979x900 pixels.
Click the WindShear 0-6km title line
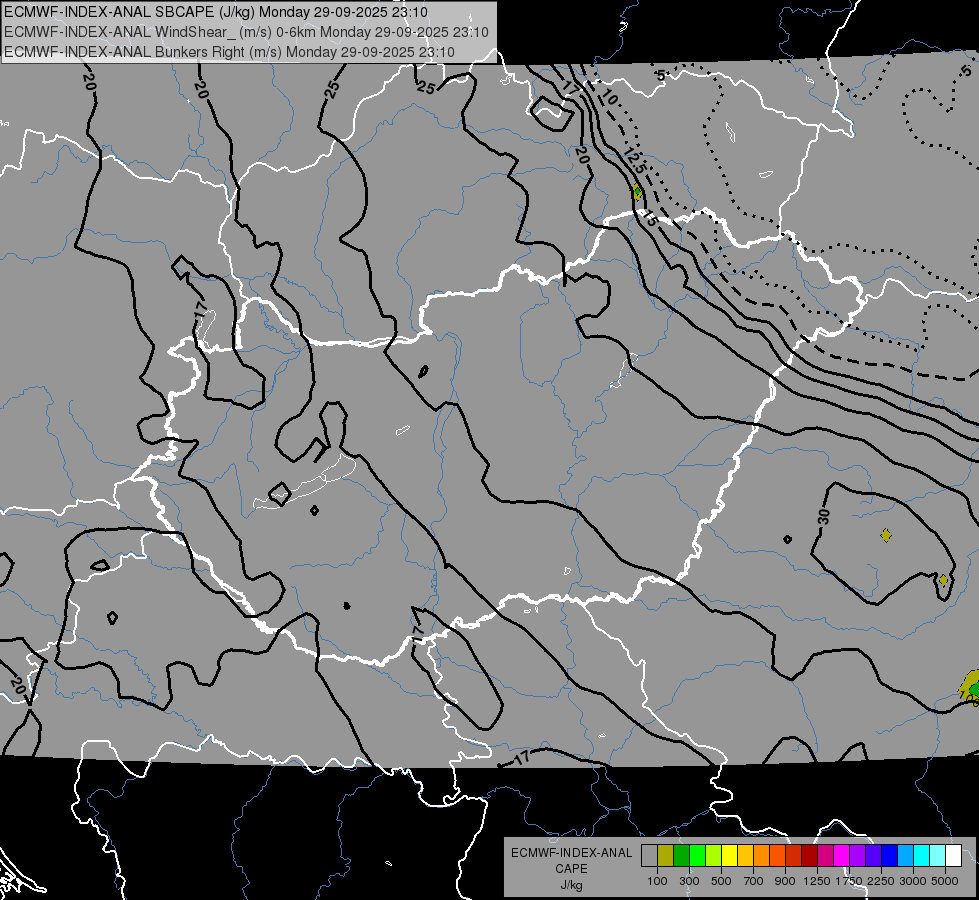(246, 32)
